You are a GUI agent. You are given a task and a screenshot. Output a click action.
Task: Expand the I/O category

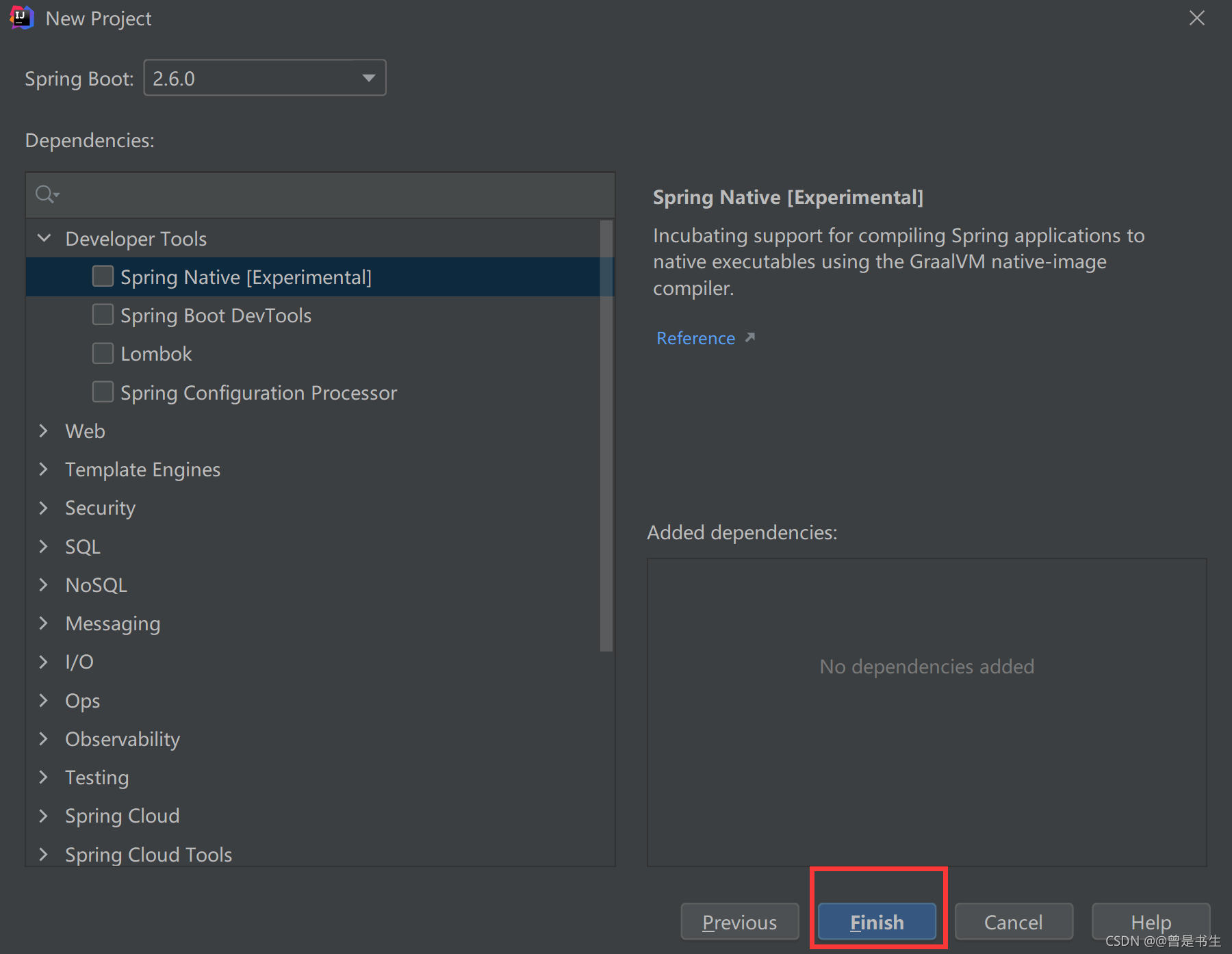tap(44, 661)
